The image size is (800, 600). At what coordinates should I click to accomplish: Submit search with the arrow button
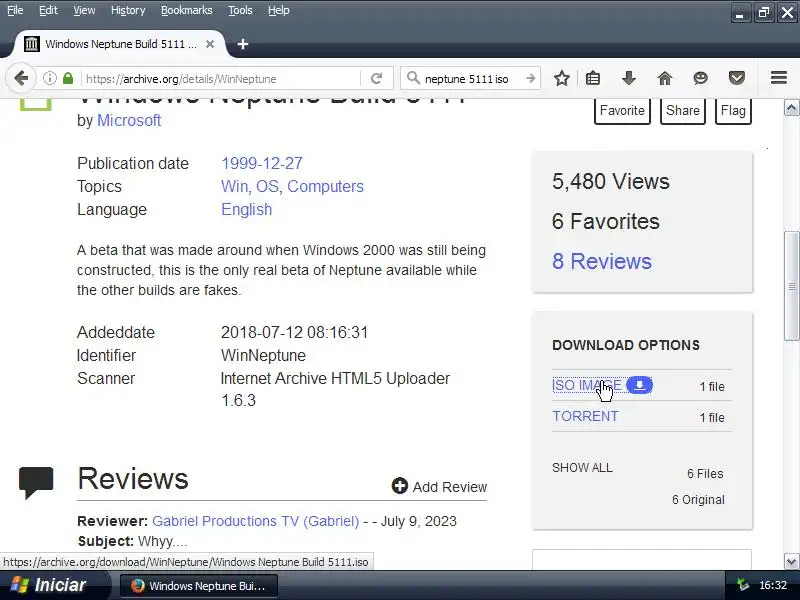tap(531, 79)
